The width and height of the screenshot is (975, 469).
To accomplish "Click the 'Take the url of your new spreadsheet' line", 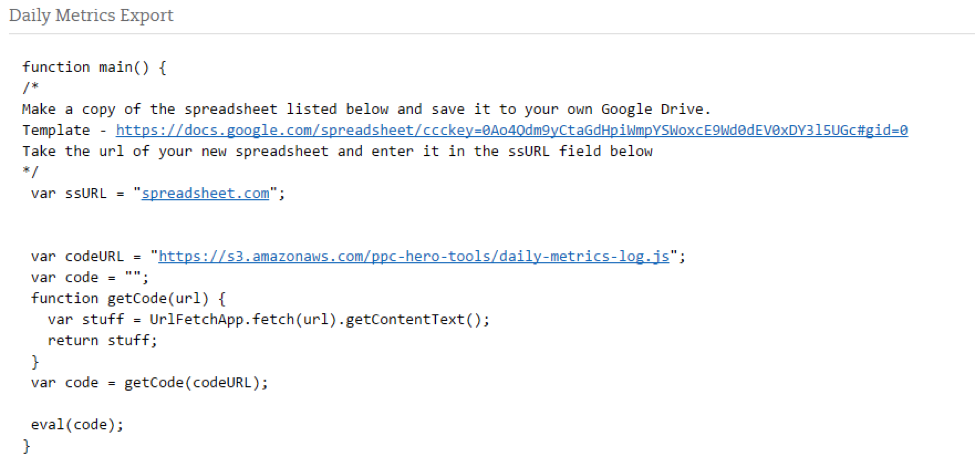I will [338, 151].
